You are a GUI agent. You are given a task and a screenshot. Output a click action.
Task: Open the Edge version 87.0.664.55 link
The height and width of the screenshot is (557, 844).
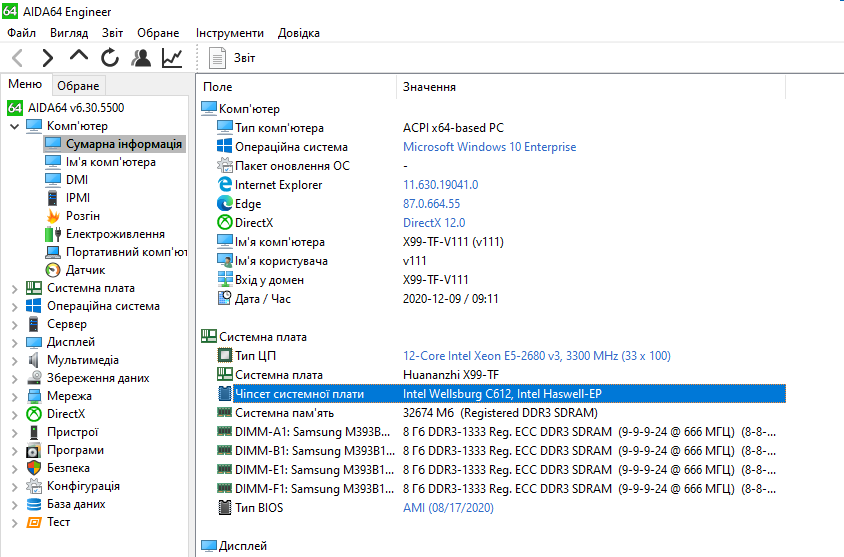click(x=432, y=204)
